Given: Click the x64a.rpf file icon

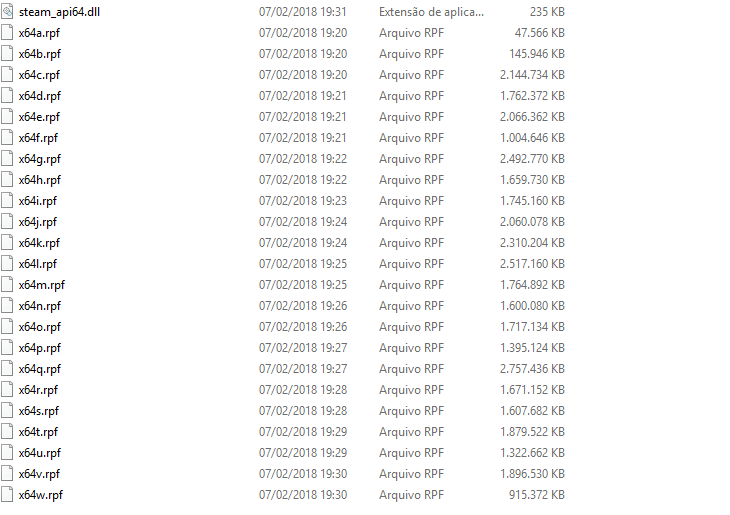Looking at the screenshot, I should click(x=7, y=33).
